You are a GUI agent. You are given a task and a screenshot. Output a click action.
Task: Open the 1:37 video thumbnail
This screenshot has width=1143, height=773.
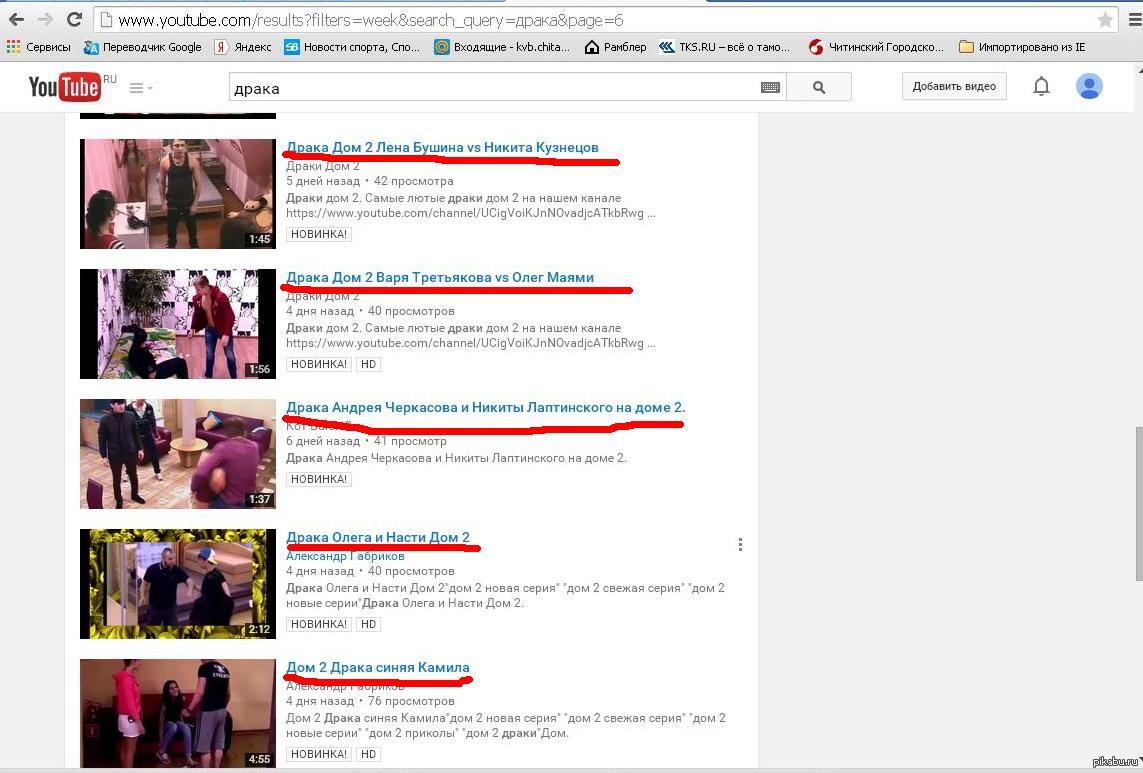point(178,454)
